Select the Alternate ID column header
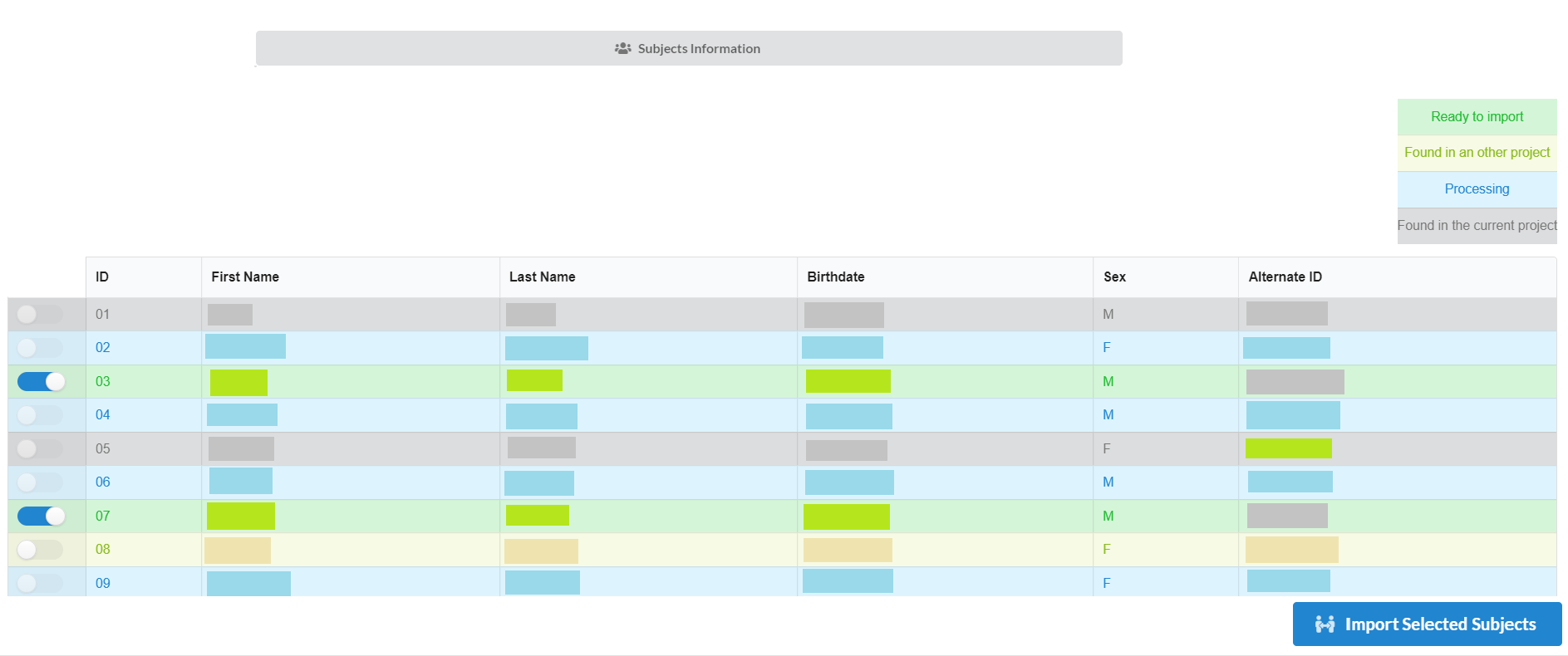This screenshot has height=656, width=1568. (x=1285, y=277)
